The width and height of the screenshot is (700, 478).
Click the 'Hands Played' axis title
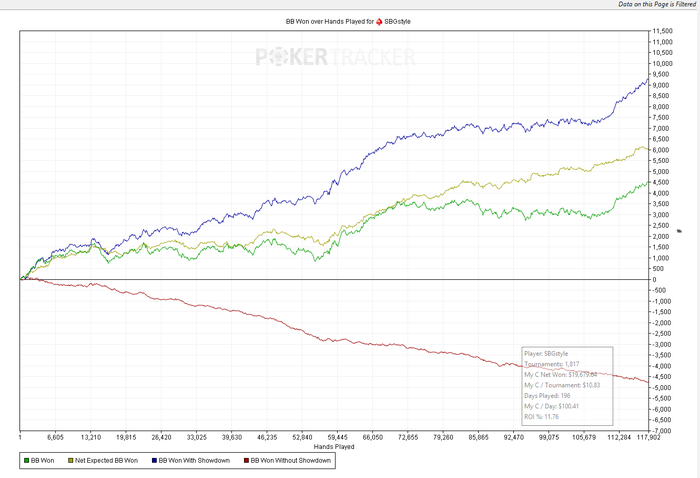(334, 446)
